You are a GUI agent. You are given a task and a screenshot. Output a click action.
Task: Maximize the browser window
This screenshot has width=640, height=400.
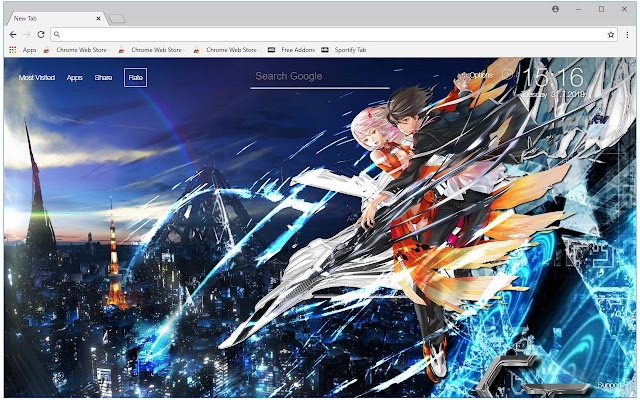pyautogui.click(x=601, y=9)
